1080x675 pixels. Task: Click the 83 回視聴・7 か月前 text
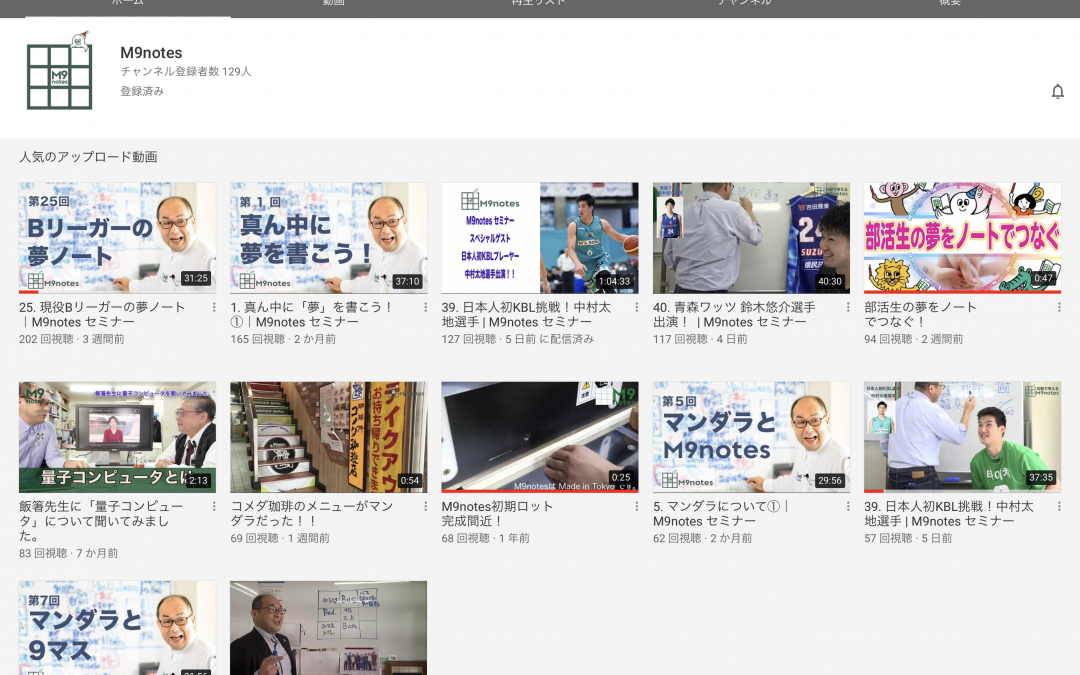pyautogui.click(x=68, y=553)
